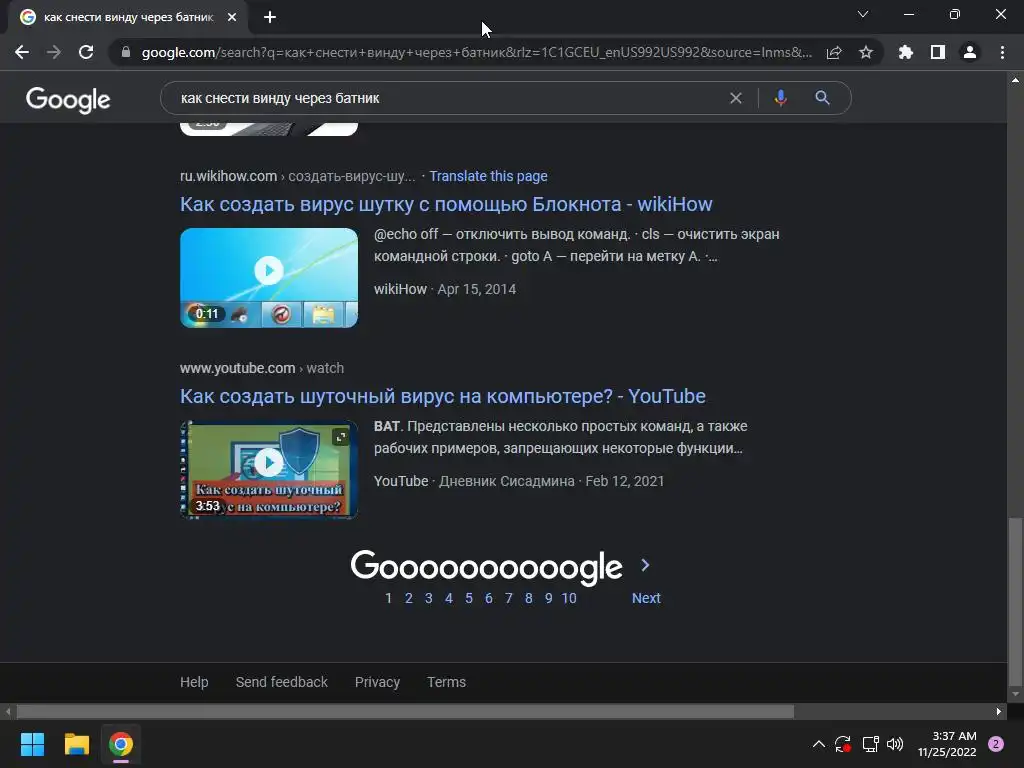Open Translate this page link
Image resolution: width=1024 pixels, height=768 pixels.
(488, 176)
